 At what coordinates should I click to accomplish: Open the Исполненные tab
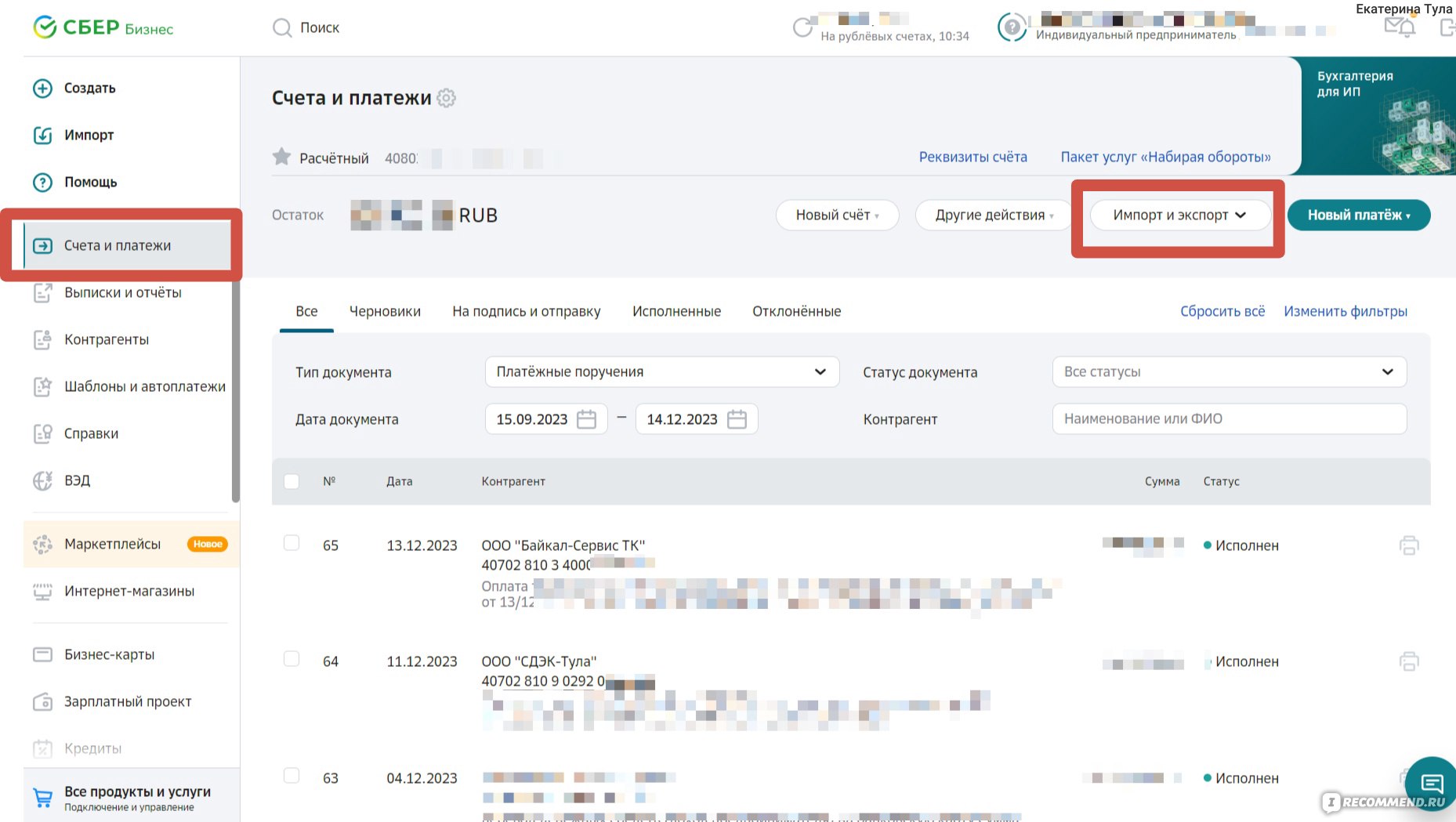(x=676, y=311)
